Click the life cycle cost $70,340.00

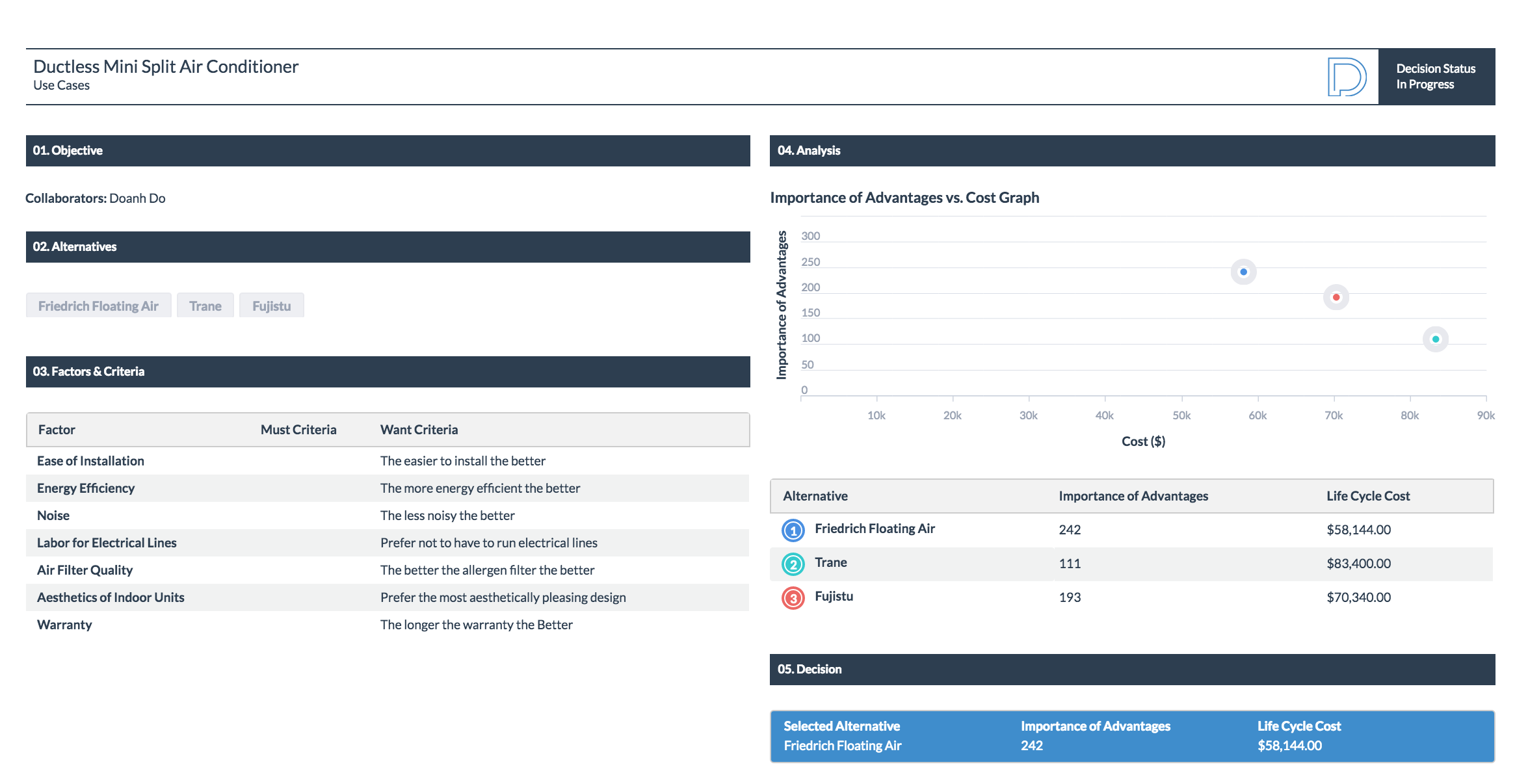pyautogui.click(x=1359, y=597)
